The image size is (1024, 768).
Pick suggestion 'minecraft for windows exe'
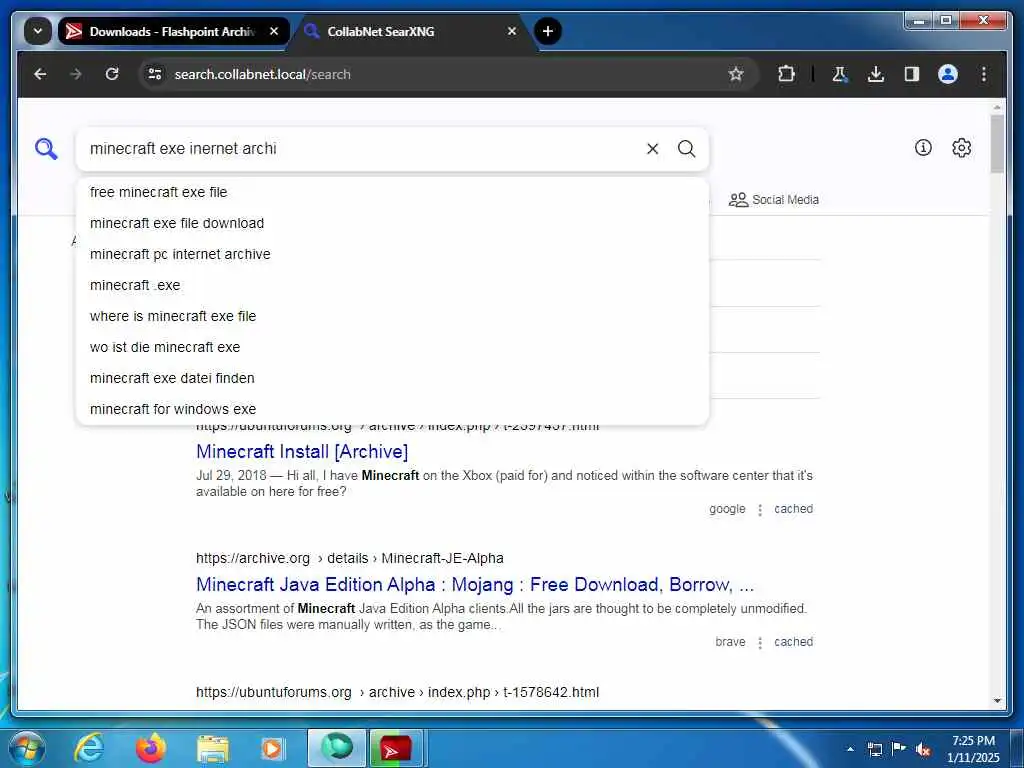pyautogui.click(x=392, y=409)
